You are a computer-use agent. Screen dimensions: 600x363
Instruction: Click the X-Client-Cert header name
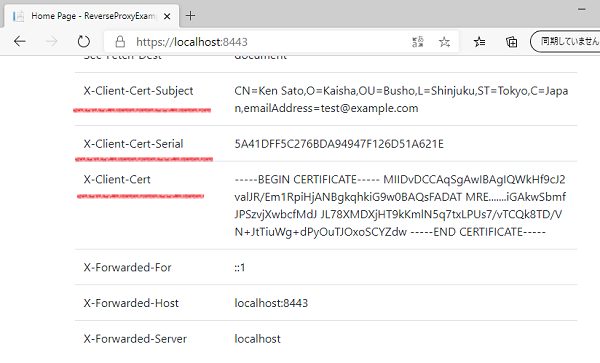tap(117, 179)
